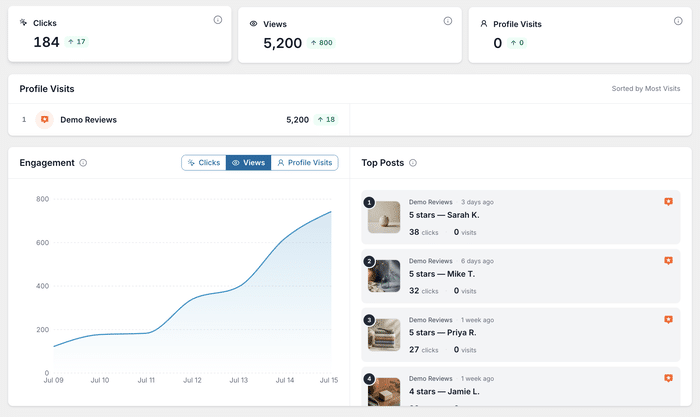This screenshot has height=417, width=700.
Task: Click the green 800 increase badge
Action: click(x=321, y=43)
